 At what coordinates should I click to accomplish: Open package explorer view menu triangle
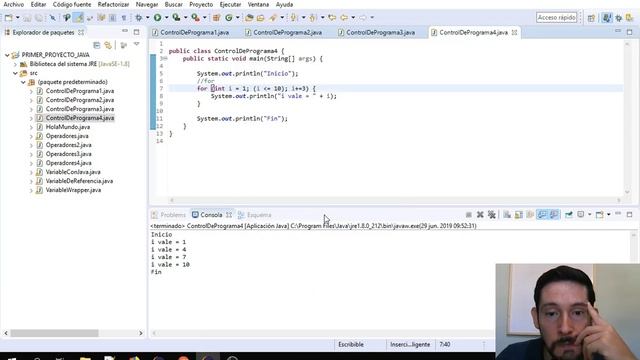[136, 44]
